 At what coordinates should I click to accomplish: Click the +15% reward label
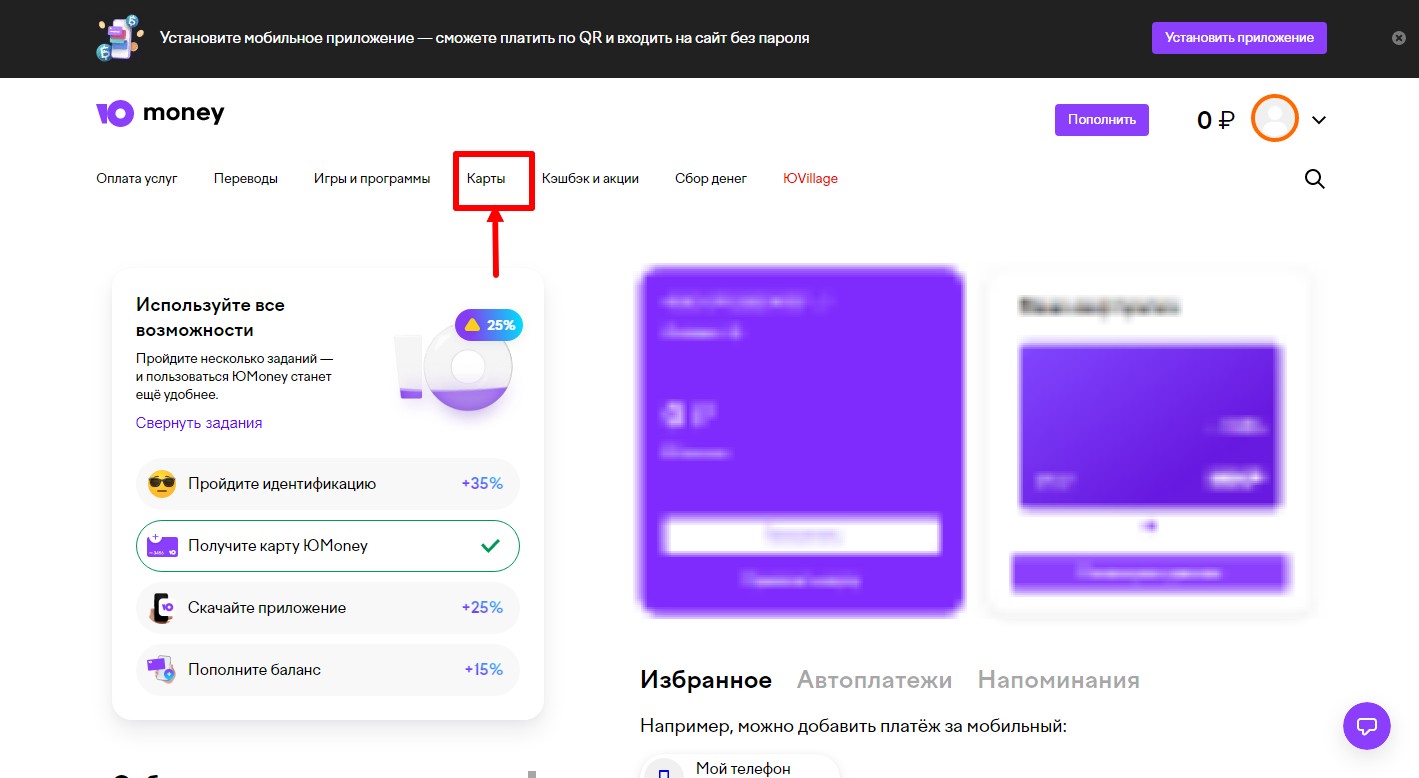484,670
